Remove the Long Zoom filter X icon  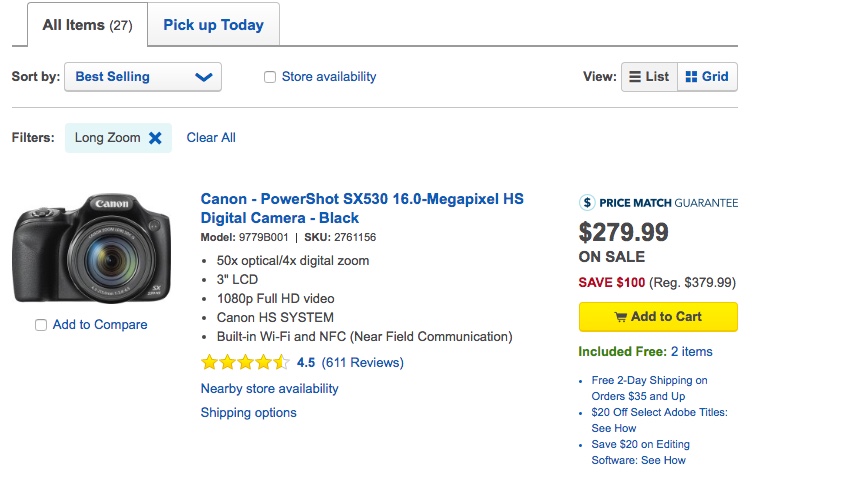click(155, 138)
